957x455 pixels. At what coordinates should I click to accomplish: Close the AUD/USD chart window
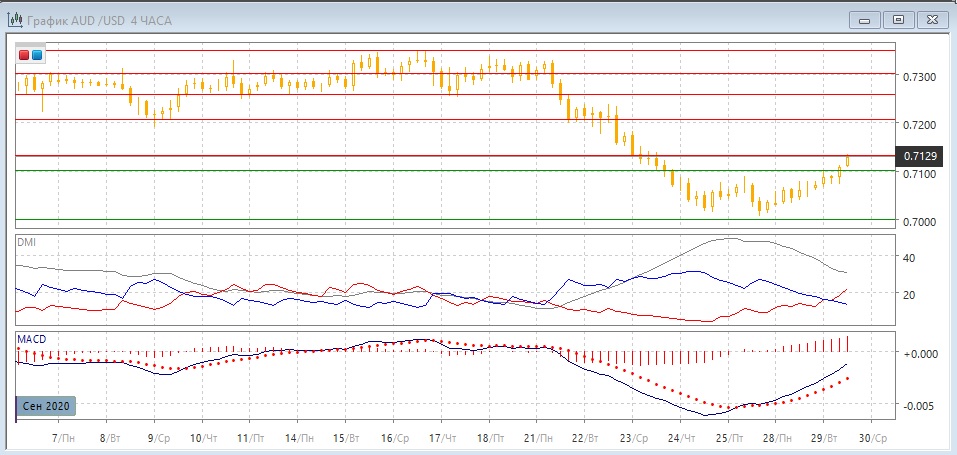930,19
